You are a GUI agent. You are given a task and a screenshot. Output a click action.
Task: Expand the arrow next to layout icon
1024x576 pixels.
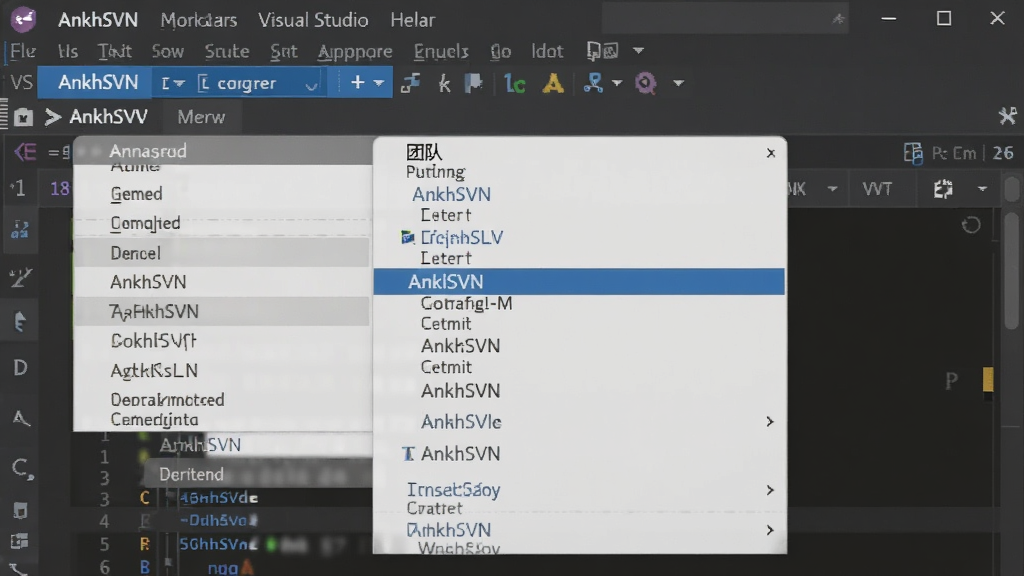(638, 50)
